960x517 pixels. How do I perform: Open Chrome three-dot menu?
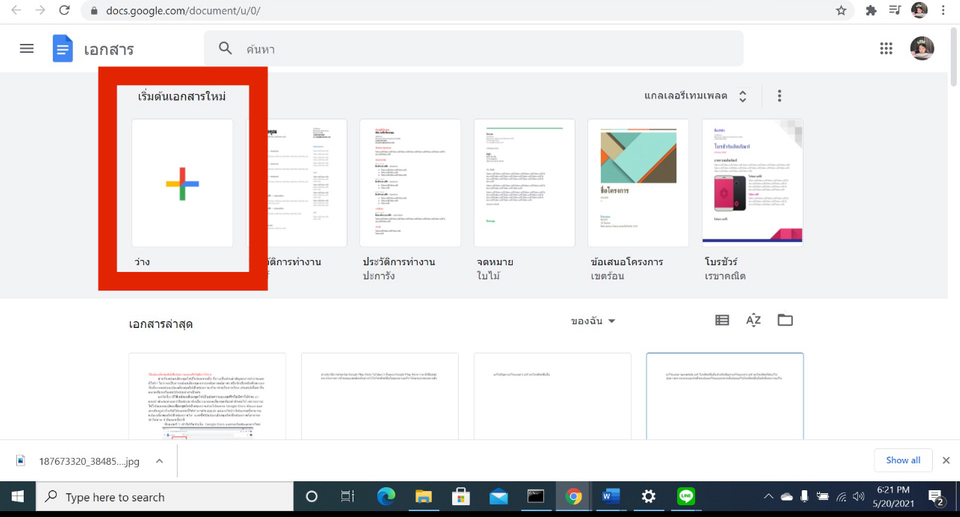[943, 10]
